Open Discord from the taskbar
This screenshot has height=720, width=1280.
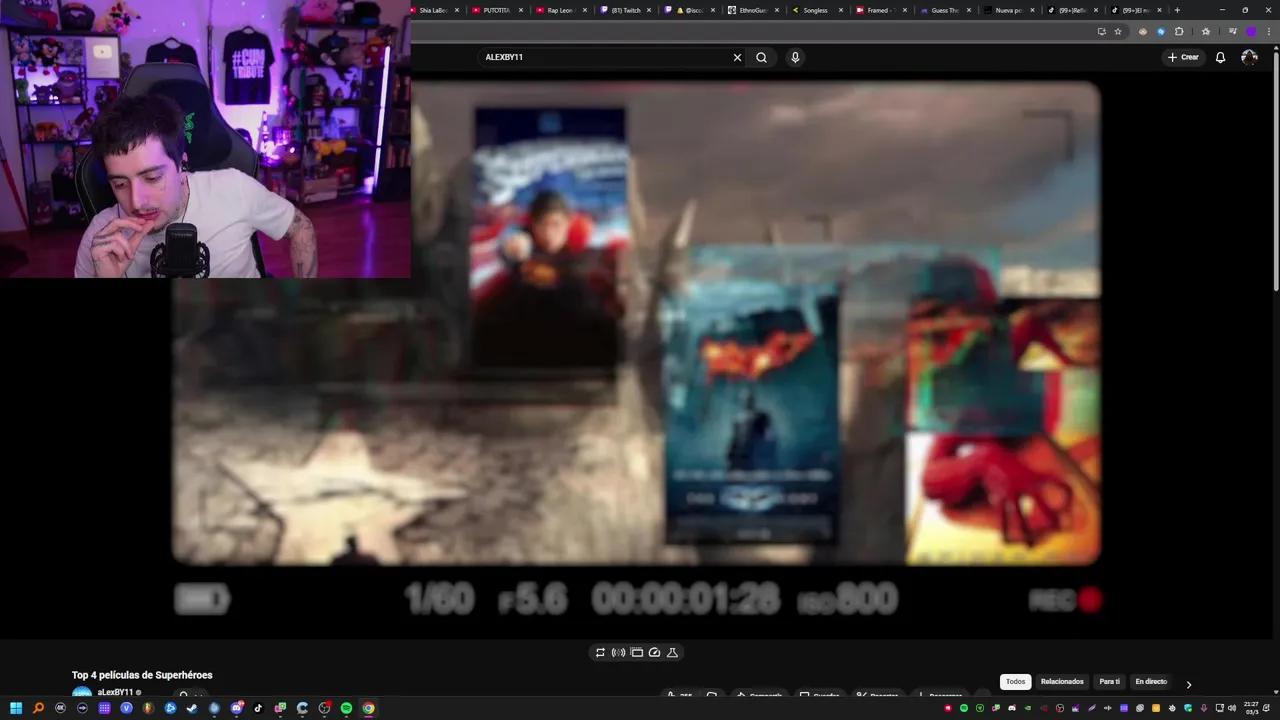click(x=237, y=708)
